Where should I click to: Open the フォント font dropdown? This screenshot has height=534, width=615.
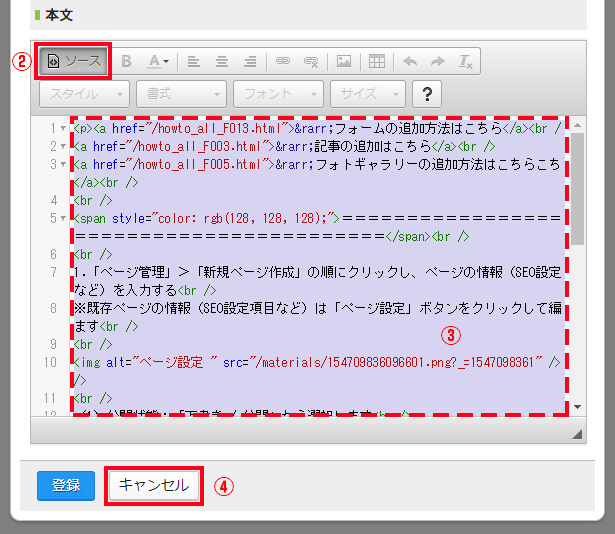coord(278,94)
